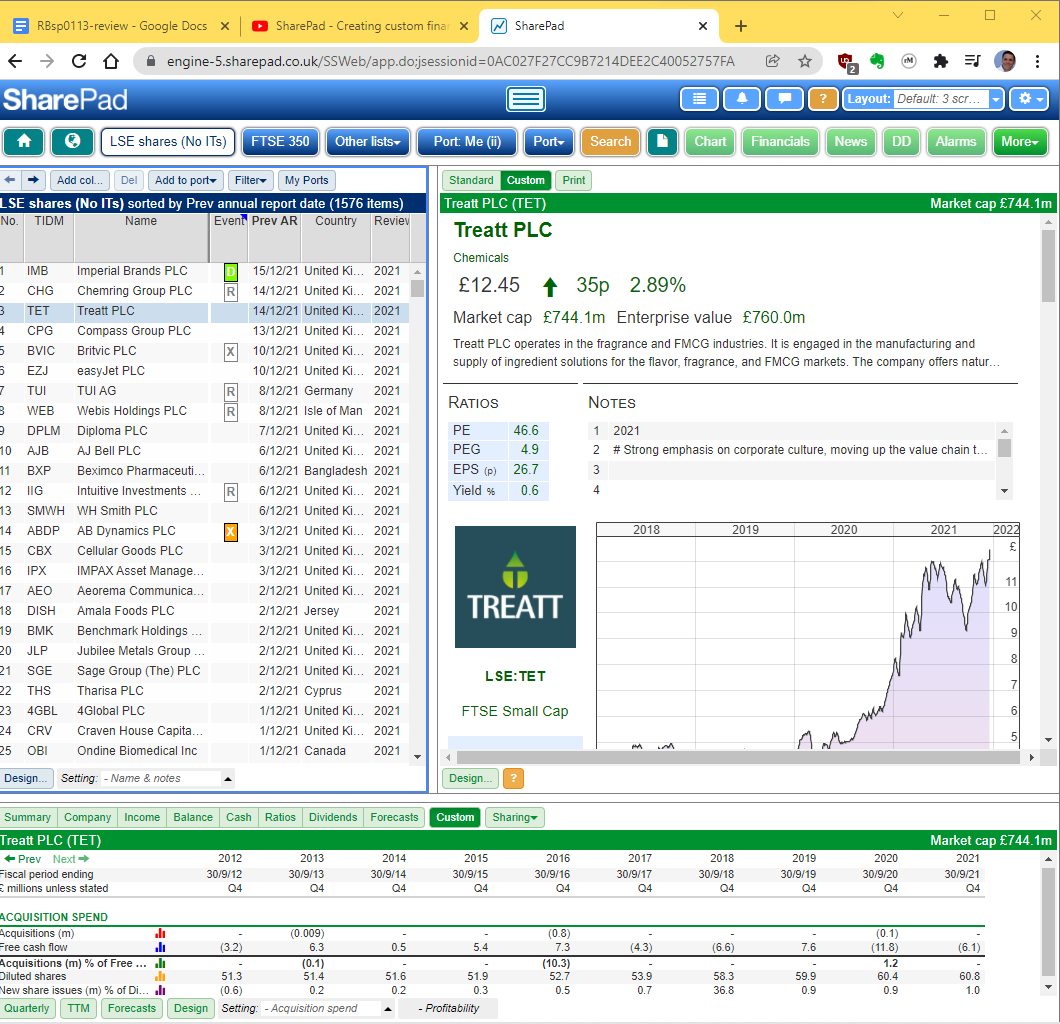Open the list view header button
The image size is (1060, 1024).
pos(700,99)
